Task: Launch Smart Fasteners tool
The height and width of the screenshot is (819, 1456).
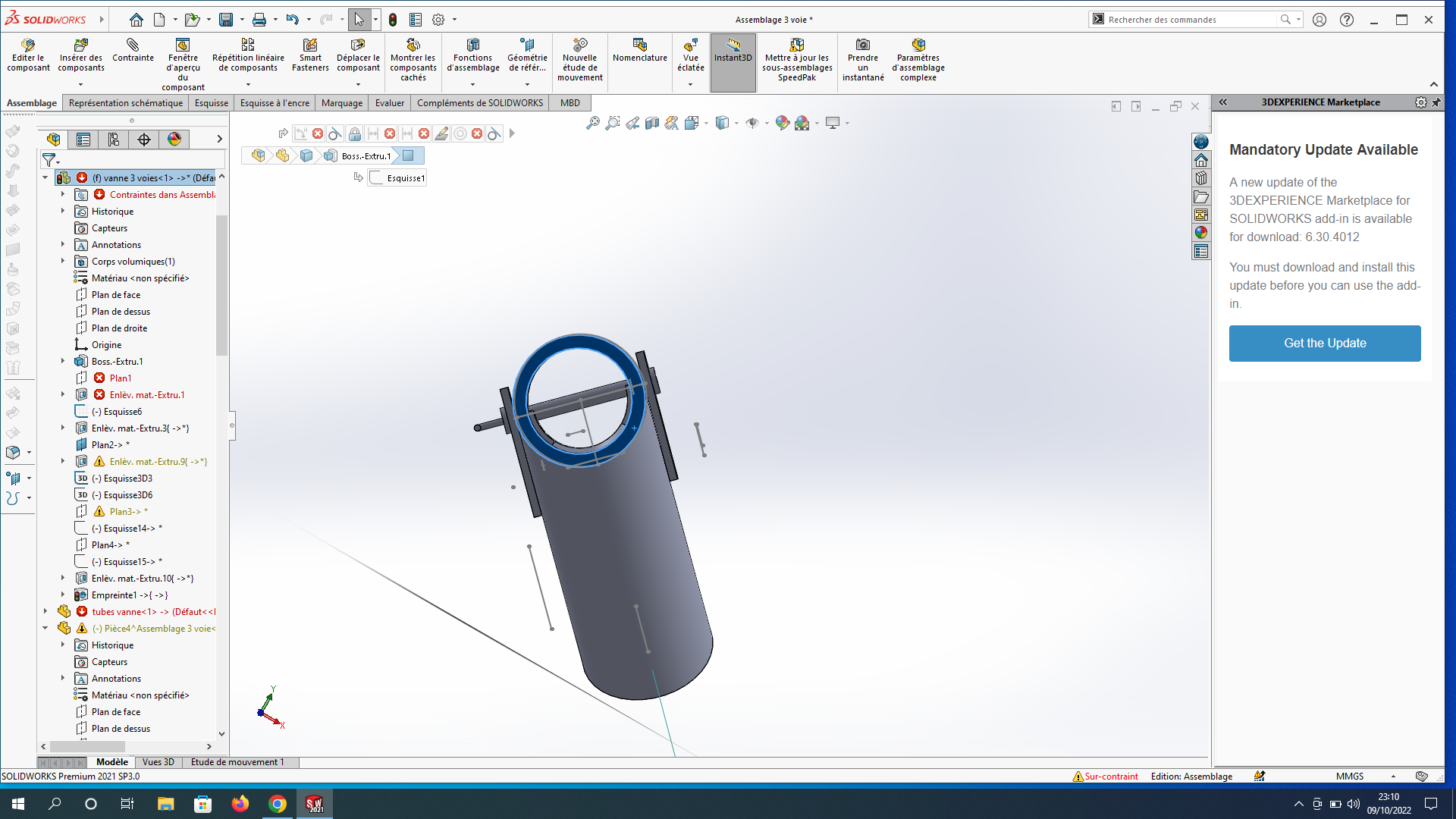Action: tap(310, 55)
